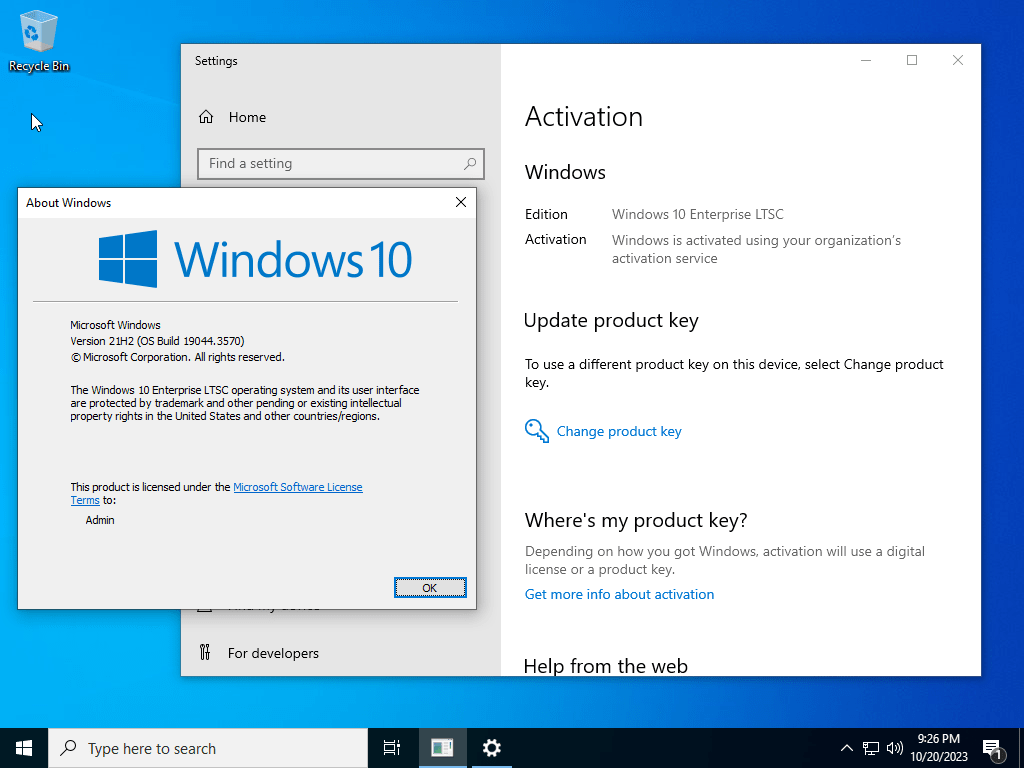Close the About Windows dialog
The width and height of the screenshot is (1024, 768).
click(x=460, y=202)
